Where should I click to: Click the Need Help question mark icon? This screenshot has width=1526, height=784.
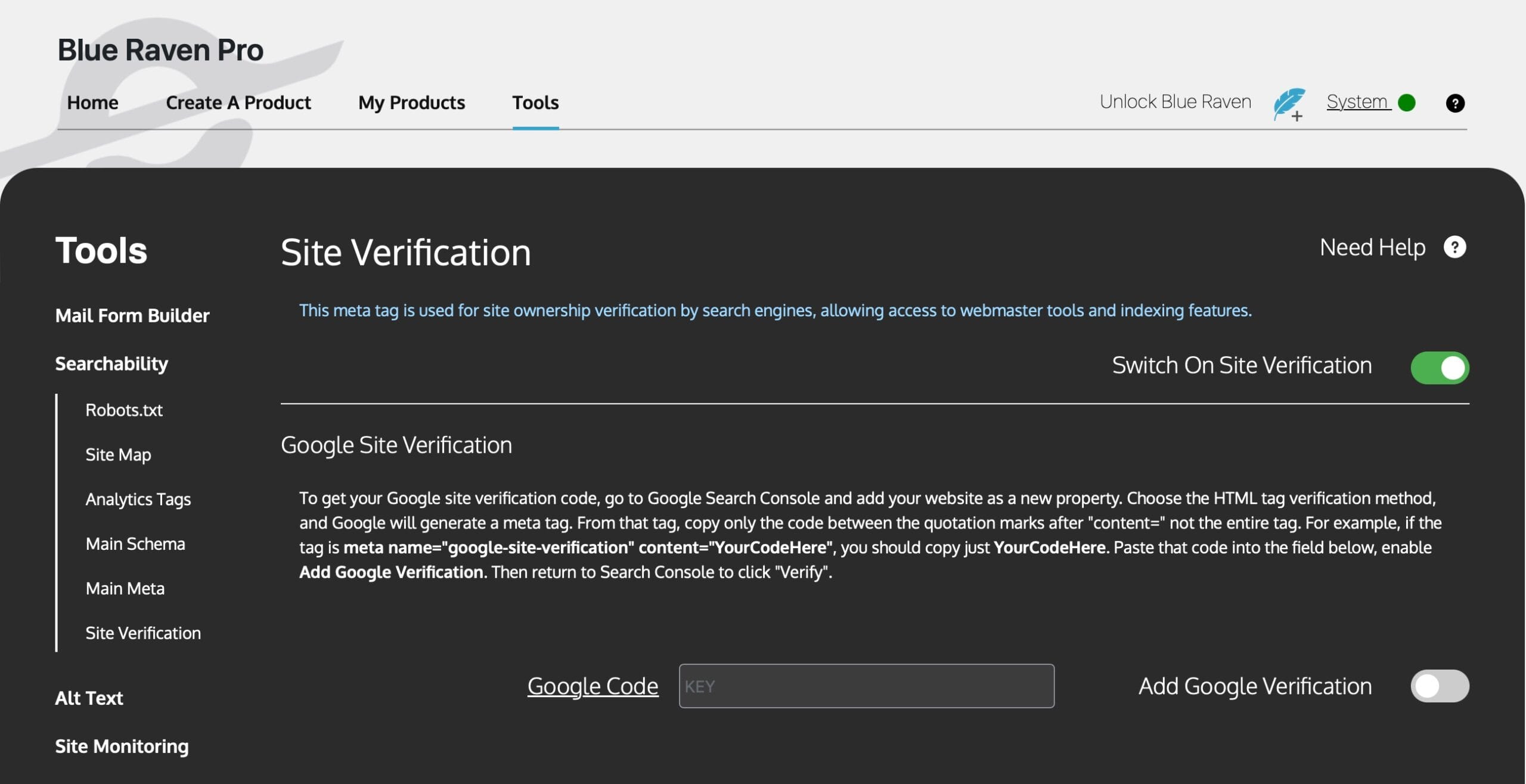1454,247
